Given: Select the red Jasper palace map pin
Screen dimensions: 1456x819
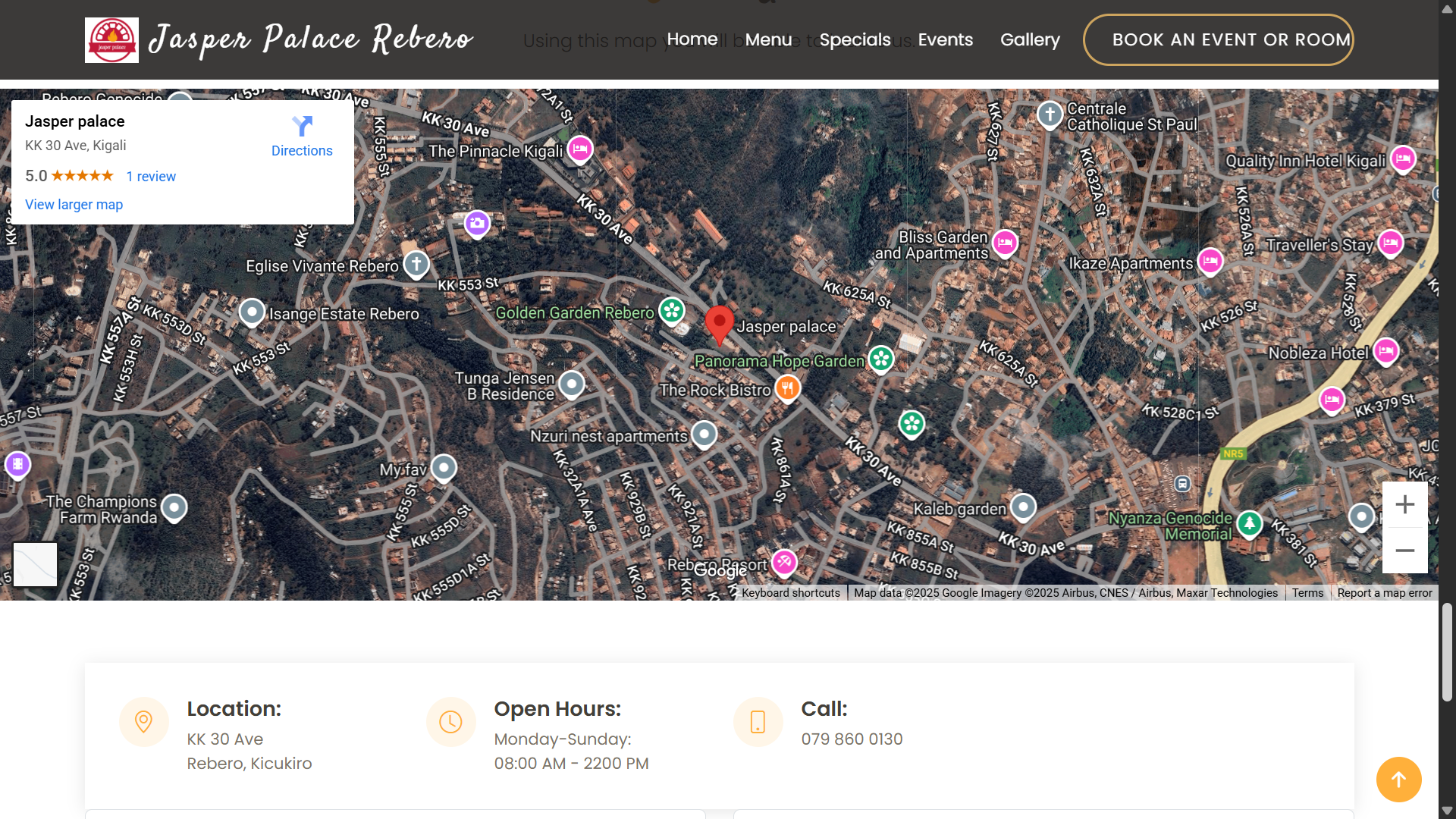Looking at the screenshot, I should tap(719, 325).
